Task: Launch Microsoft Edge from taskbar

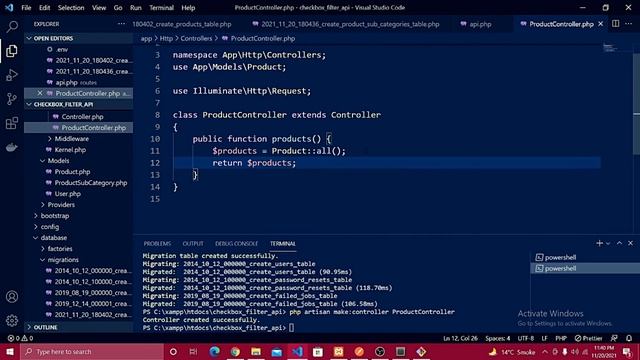Action: pyautogui.click(x=214, y=351)
